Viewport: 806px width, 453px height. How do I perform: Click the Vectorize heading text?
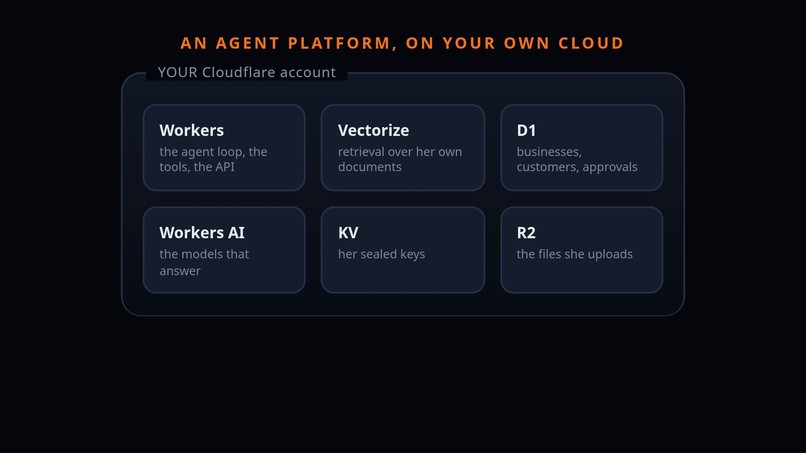[374, 130]
